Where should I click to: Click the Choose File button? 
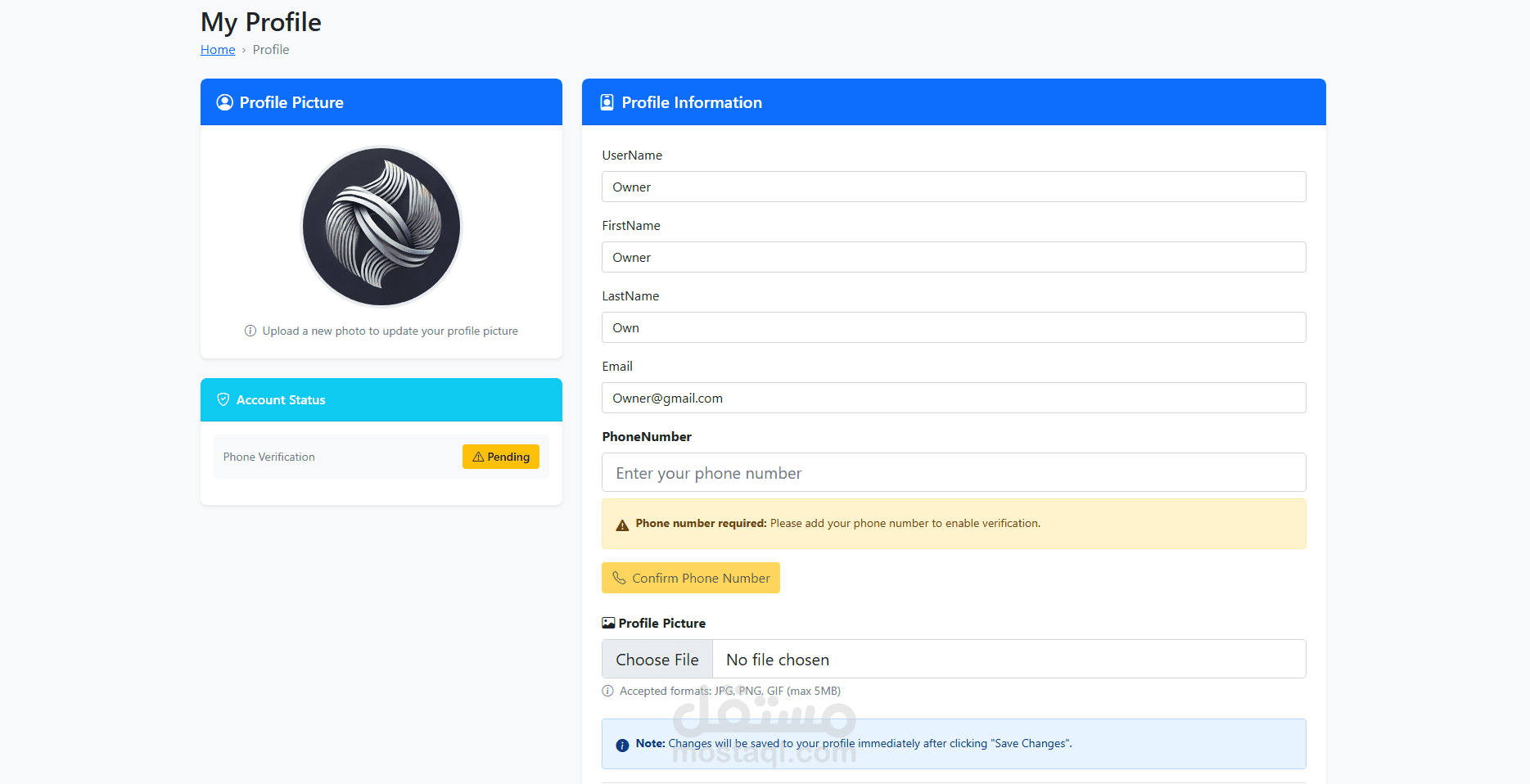657,660
